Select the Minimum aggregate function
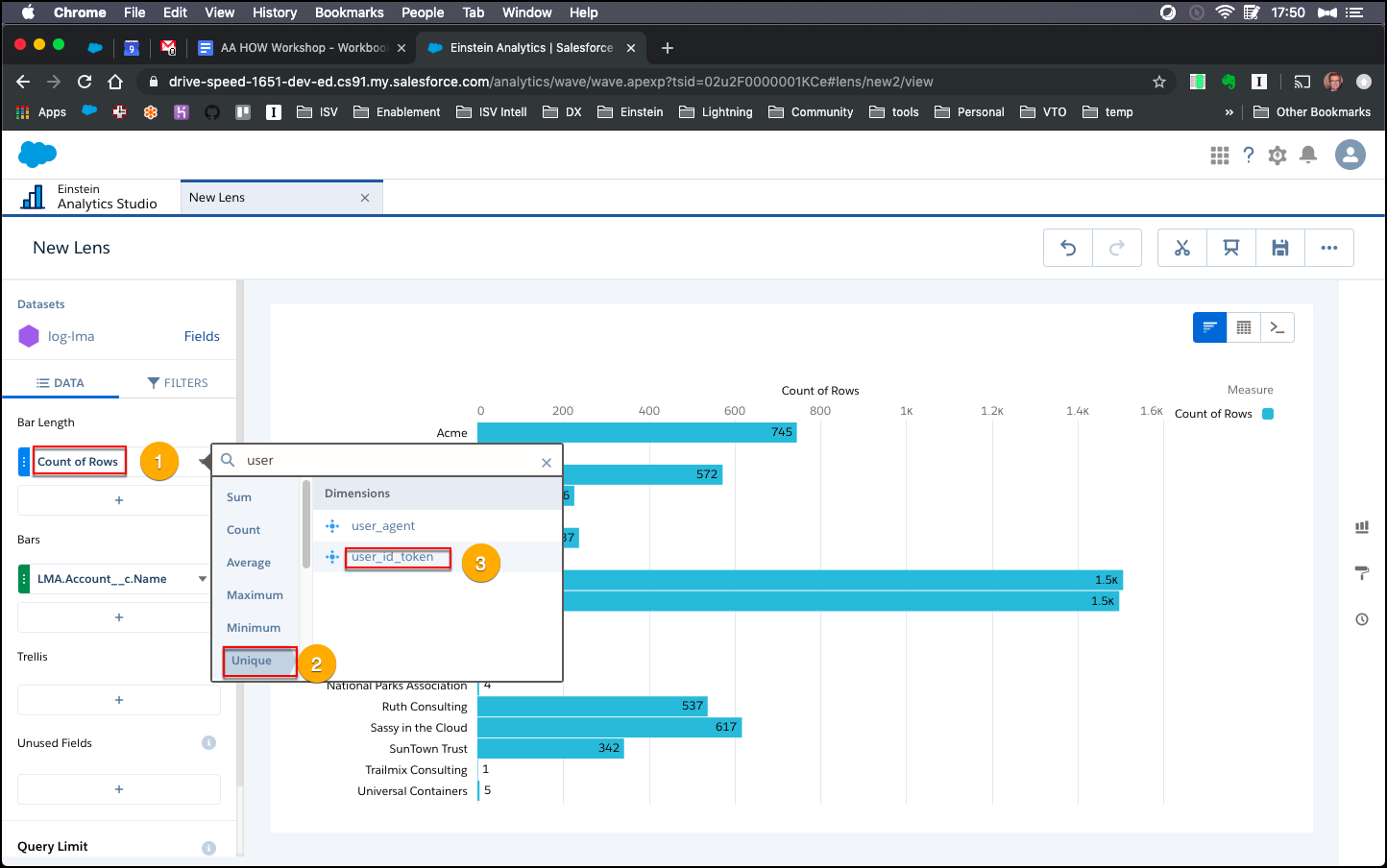This screenshot has width=1387, height=868. point(254,628)
